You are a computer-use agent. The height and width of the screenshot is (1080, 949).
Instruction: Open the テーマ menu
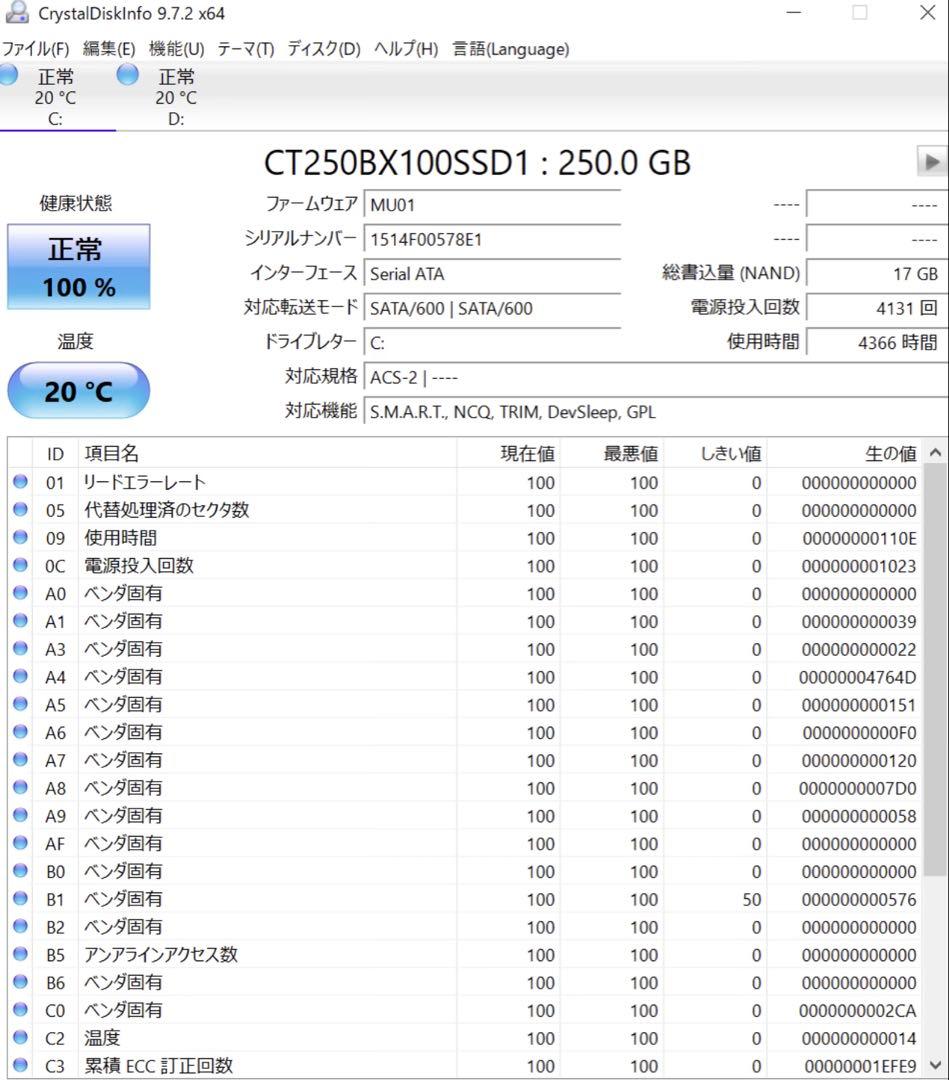[245, 48]
